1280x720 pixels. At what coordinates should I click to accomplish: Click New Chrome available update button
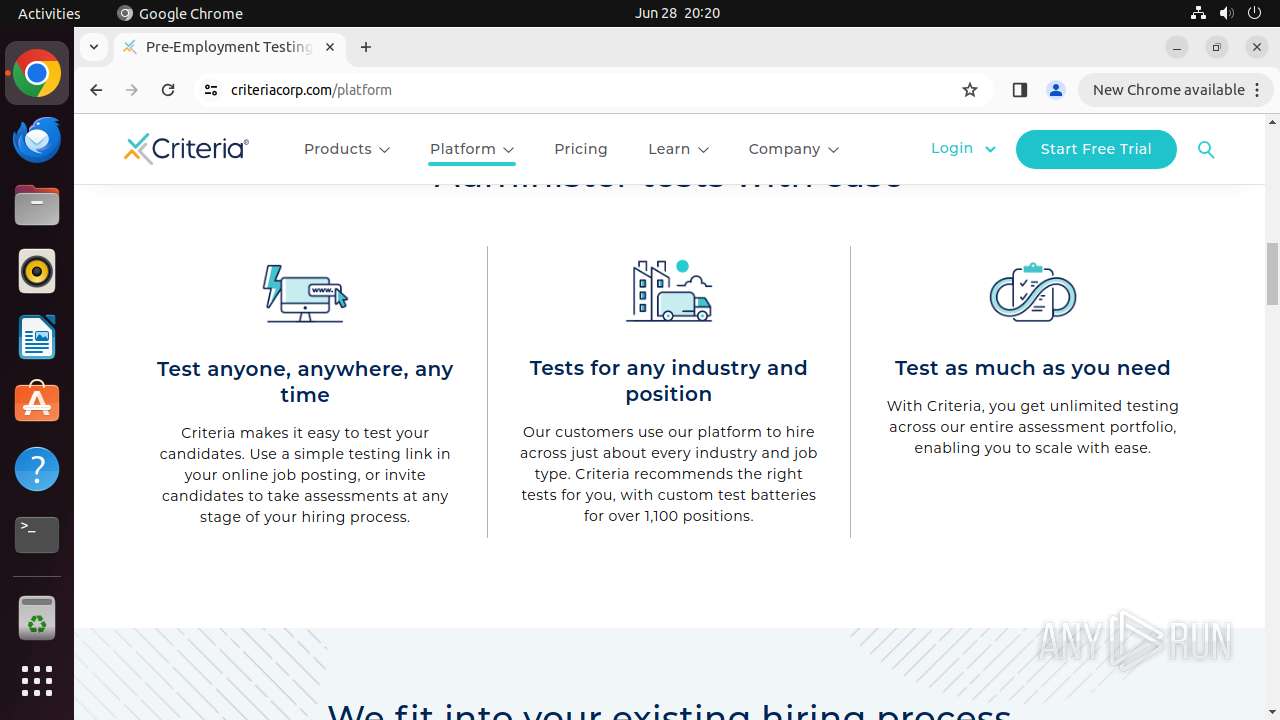(x=1175, y=90)
